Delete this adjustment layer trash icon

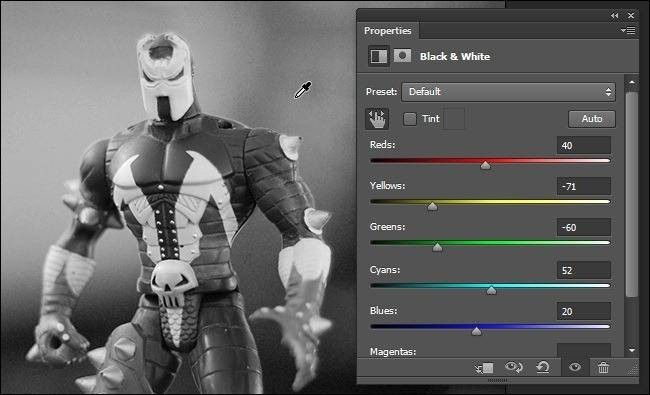tap(603, 367)
